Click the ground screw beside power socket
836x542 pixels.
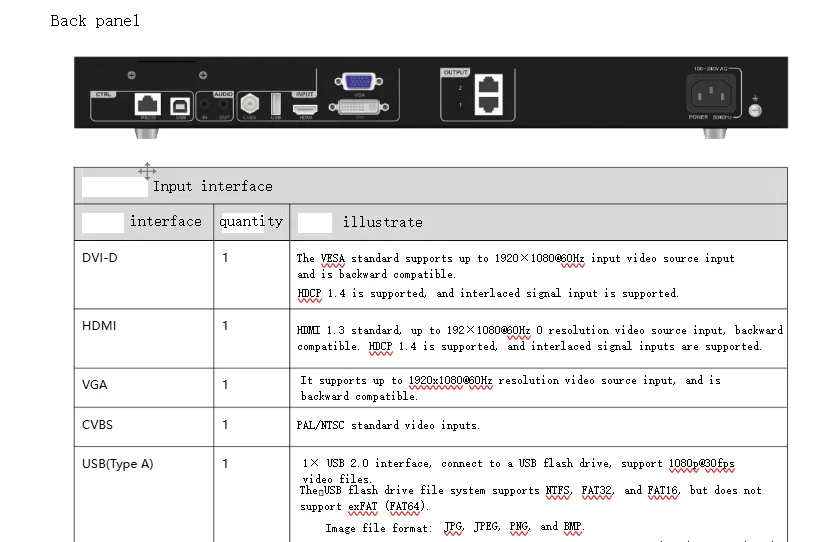[x=755, y=110]
